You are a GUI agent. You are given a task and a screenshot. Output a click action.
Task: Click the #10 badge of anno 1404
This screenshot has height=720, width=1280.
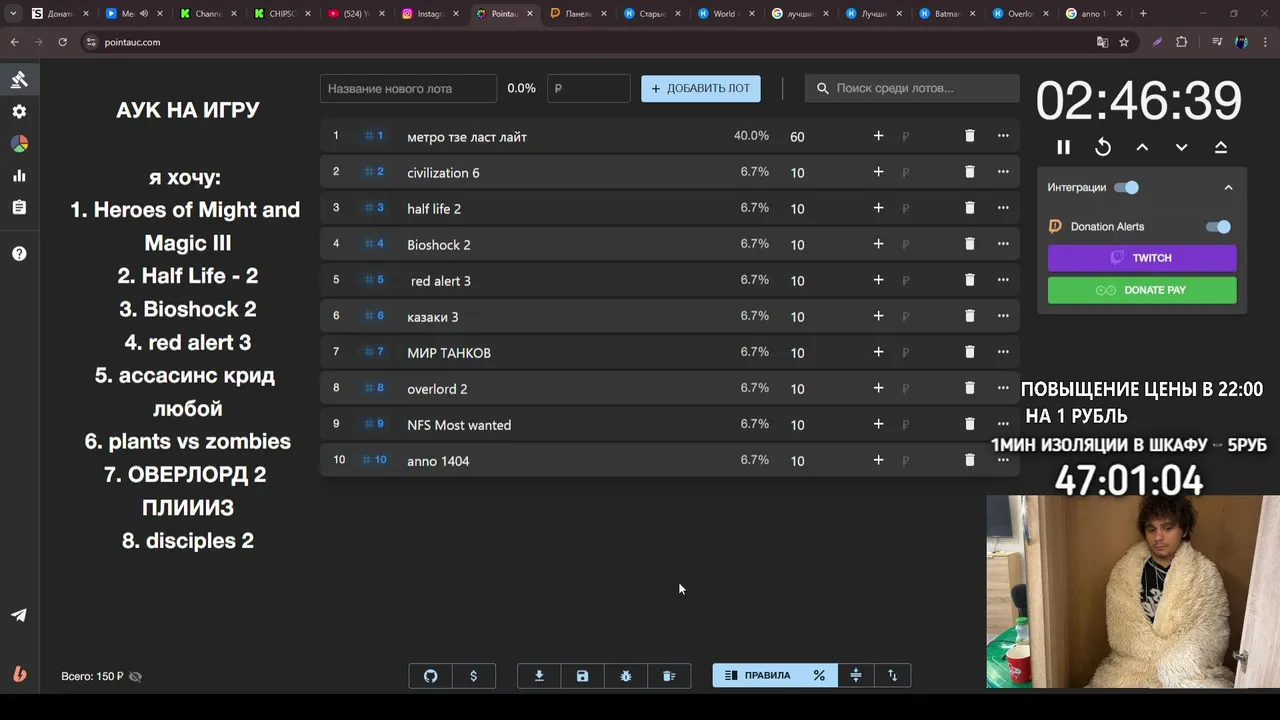coord(374,460)
